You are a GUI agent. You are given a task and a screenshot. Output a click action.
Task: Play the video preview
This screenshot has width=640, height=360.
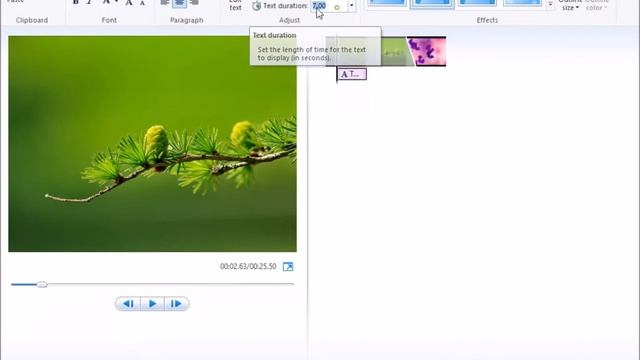point(152,304)
